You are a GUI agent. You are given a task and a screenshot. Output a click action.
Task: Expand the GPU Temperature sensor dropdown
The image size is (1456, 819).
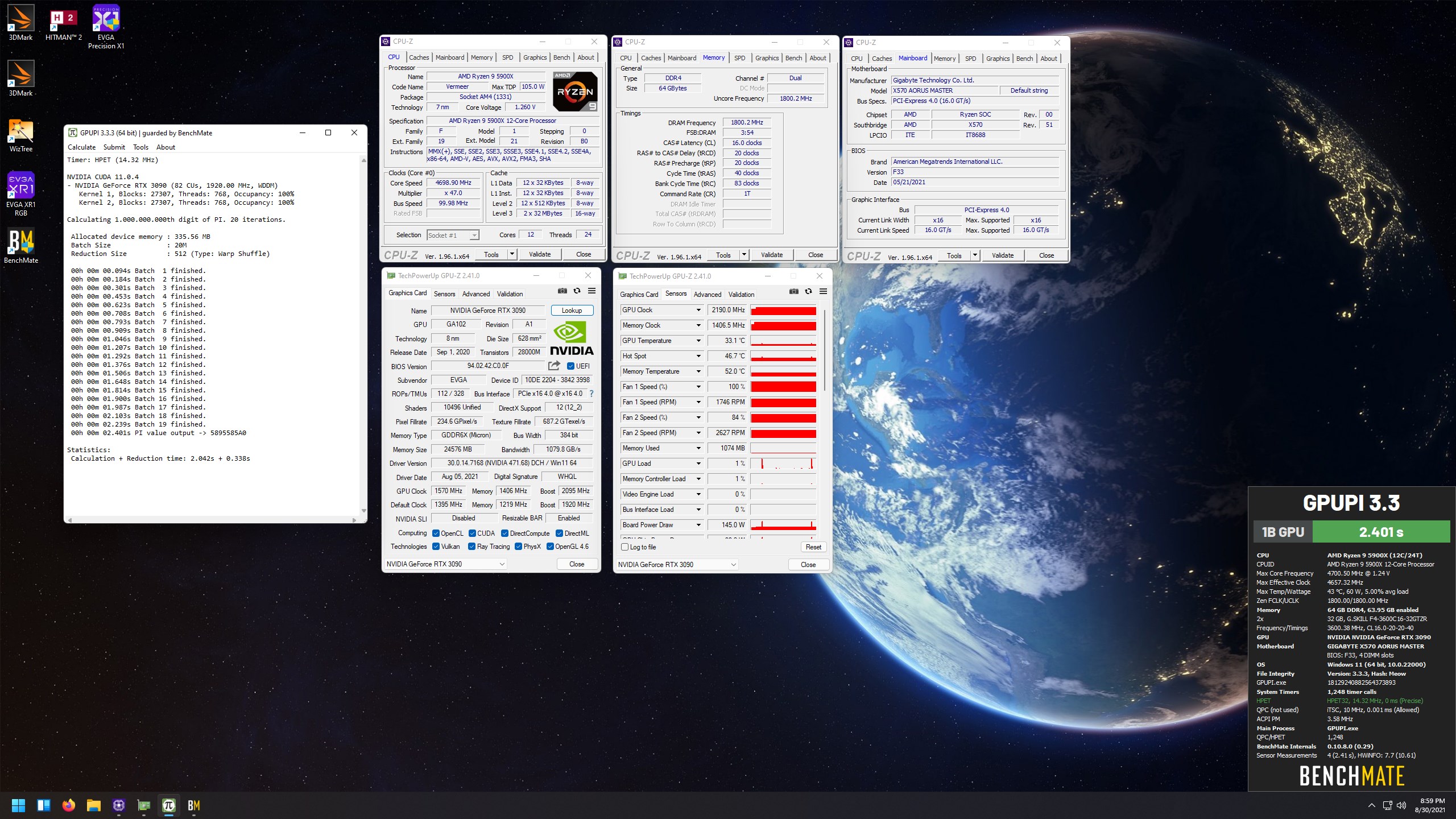(698, 341)
